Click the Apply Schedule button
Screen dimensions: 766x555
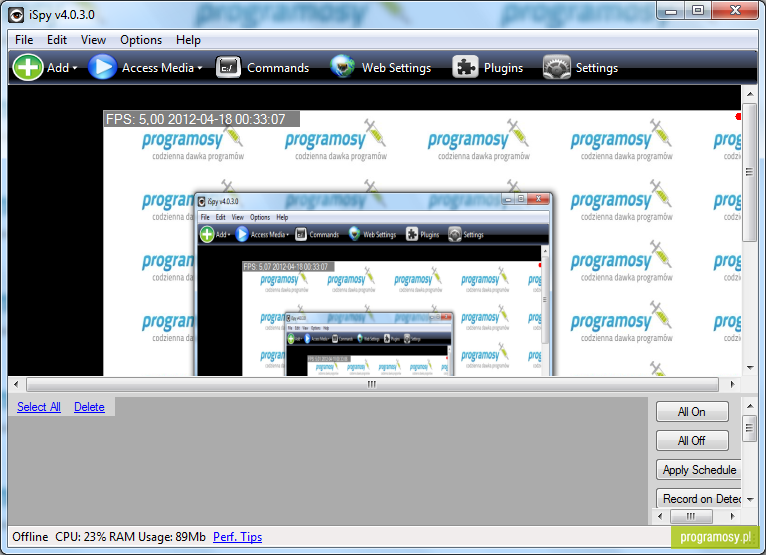(x=699, y=470)
